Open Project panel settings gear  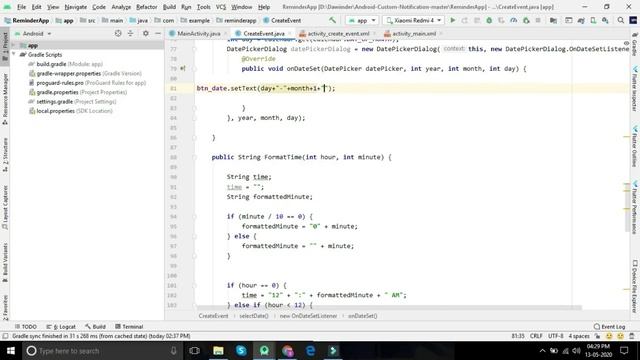(x=146, y=33)
